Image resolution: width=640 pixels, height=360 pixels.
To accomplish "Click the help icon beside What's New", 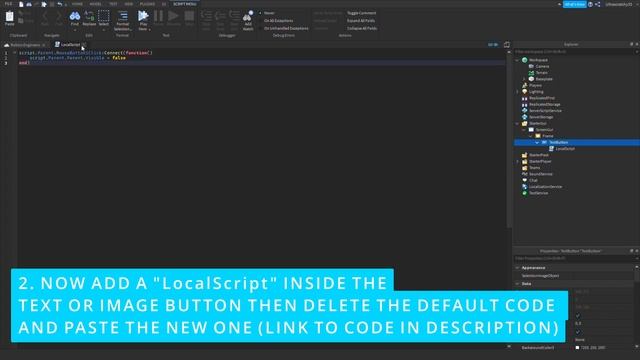I will (590, 4).
